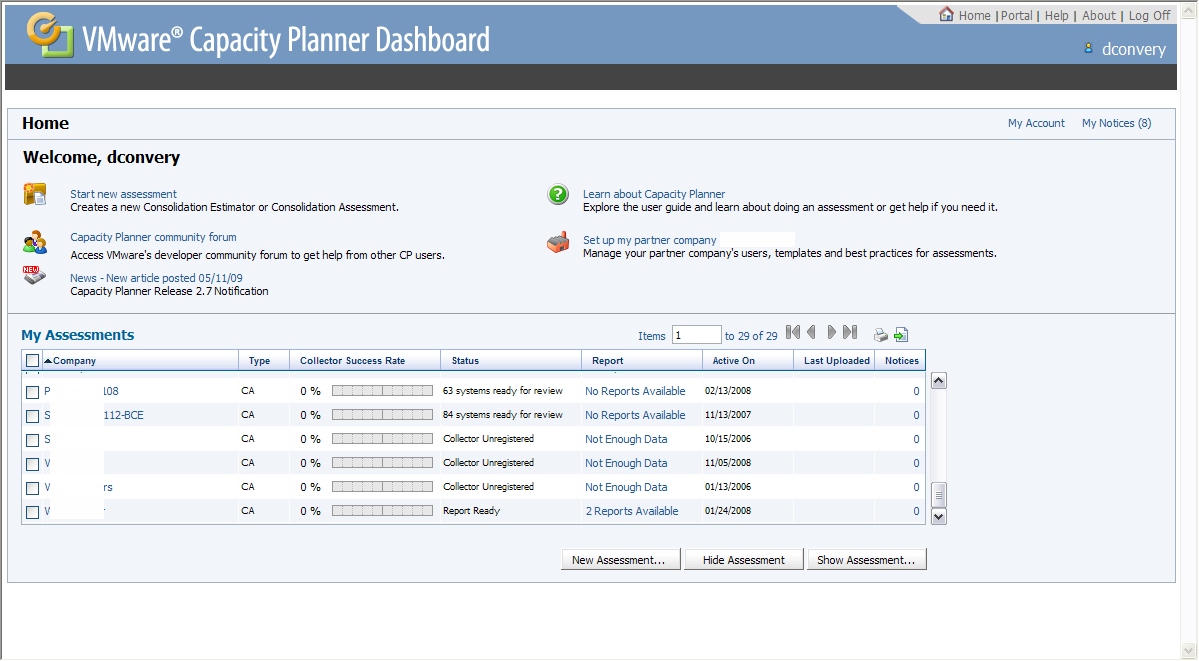Check the row active on 01/13/2006
The height and width of the screenshot is (661, 1199).
coord(32,488)
